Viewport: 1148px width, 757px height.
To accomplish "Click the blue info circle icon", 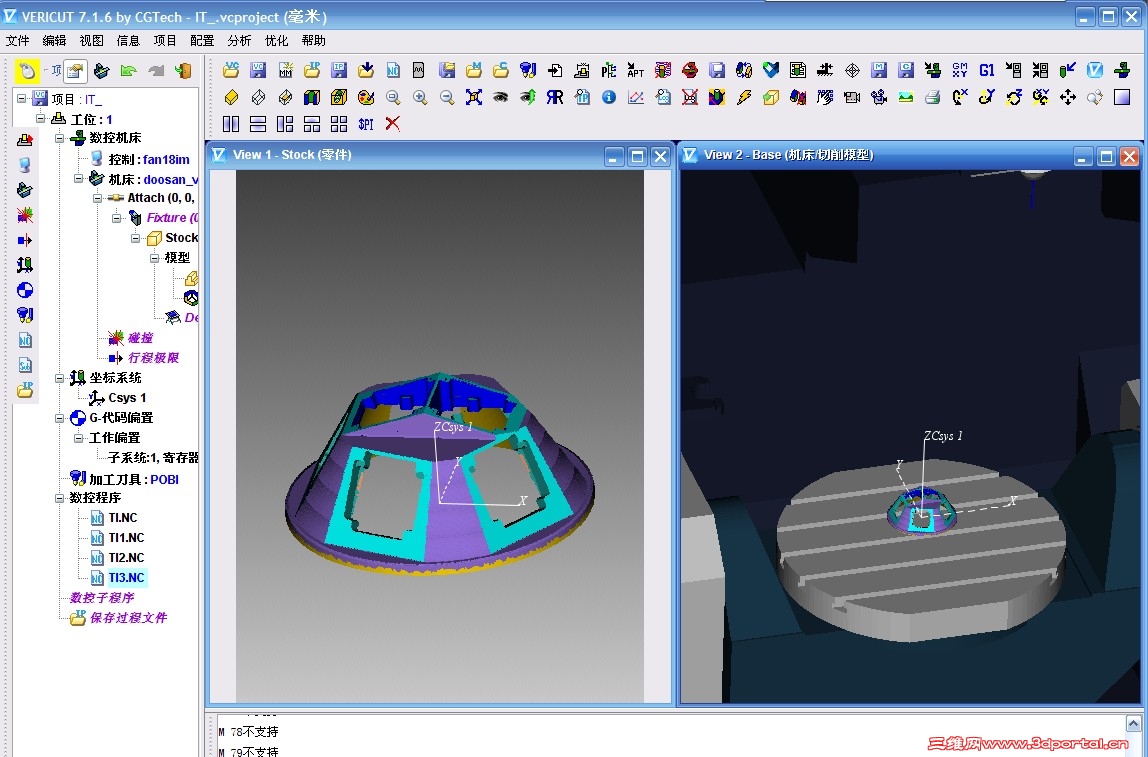I will [x=609, y=97].
